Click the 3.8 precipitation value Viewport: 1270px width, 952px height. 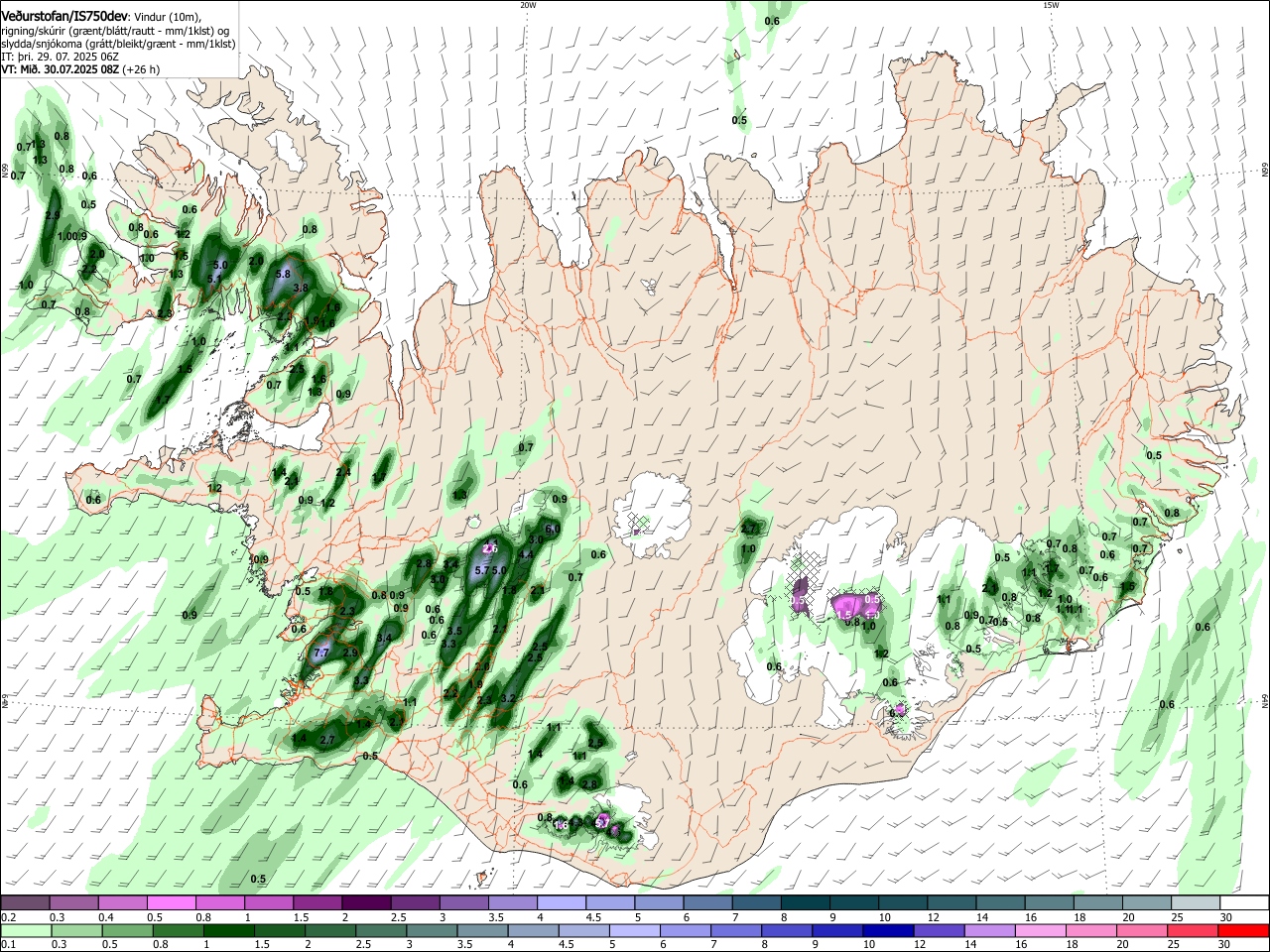click(x=302, y=288)
